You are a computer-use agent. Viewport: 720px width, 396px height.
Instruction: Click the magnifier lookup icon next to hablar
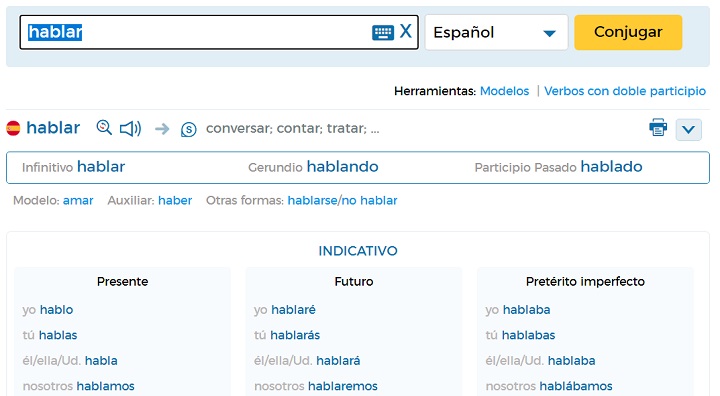(x=104, y=128)
